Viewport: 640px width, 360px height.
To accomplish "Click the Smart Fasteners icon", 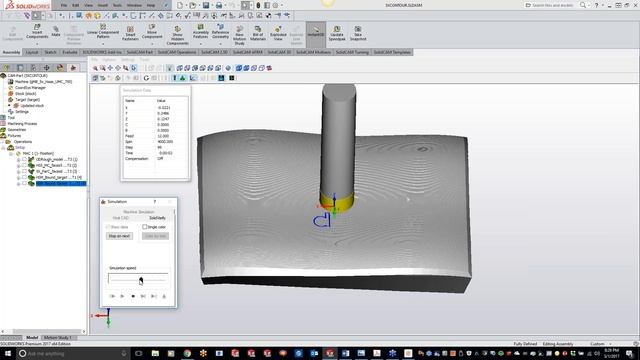I will [130, 29].
